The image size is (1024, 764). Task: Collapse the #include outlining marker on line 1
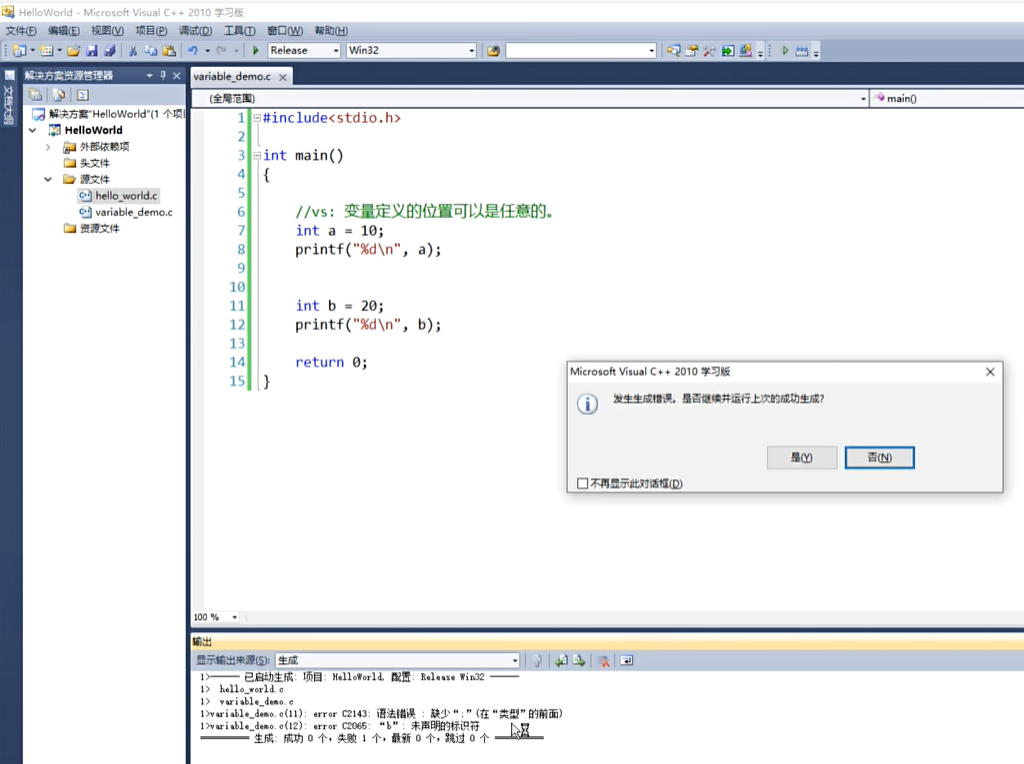pyautogui.click(x=257, y=118)
